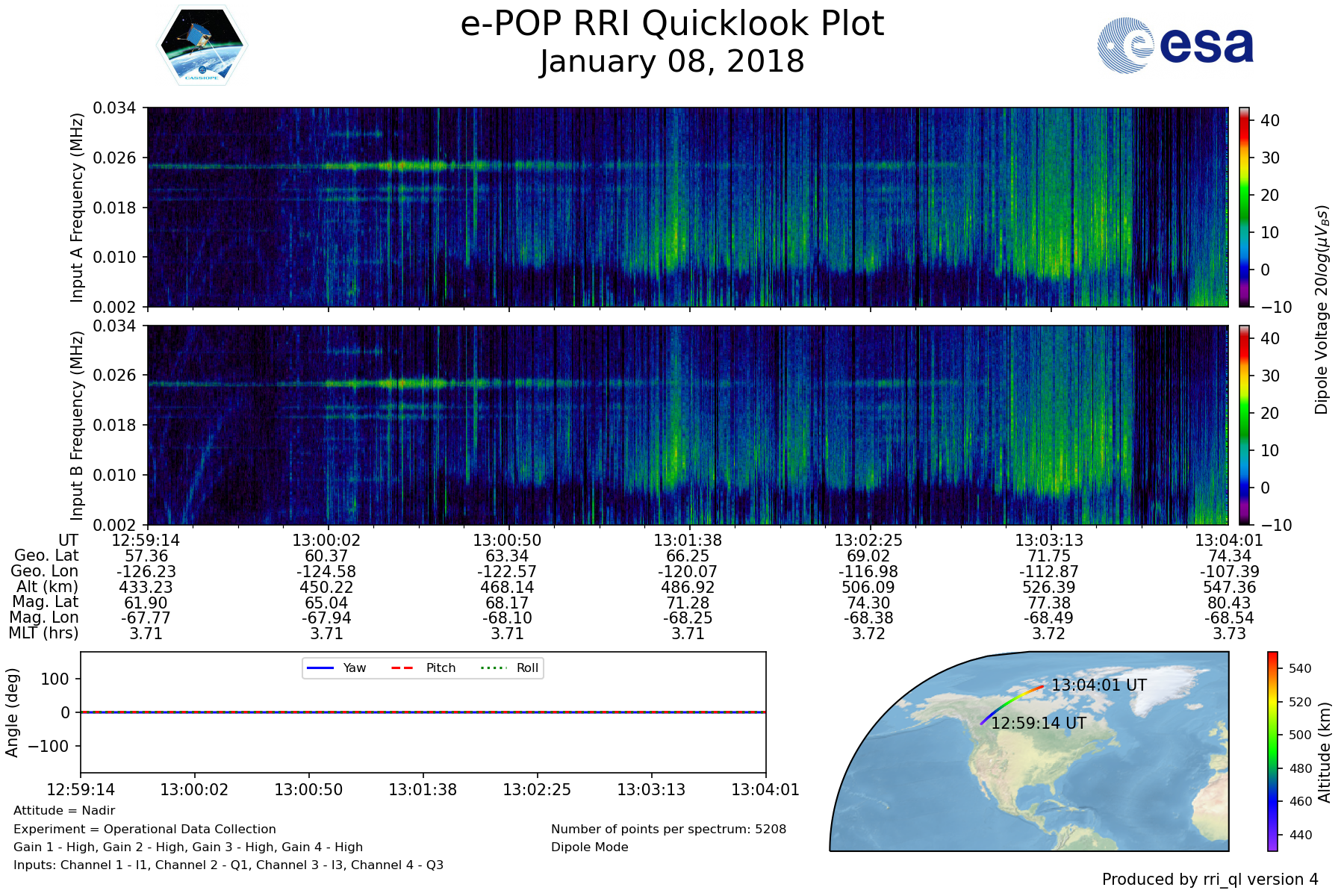Click the Input A Frequency axis label
This screenshot has width=1344, height=896.
click(77, 208)
